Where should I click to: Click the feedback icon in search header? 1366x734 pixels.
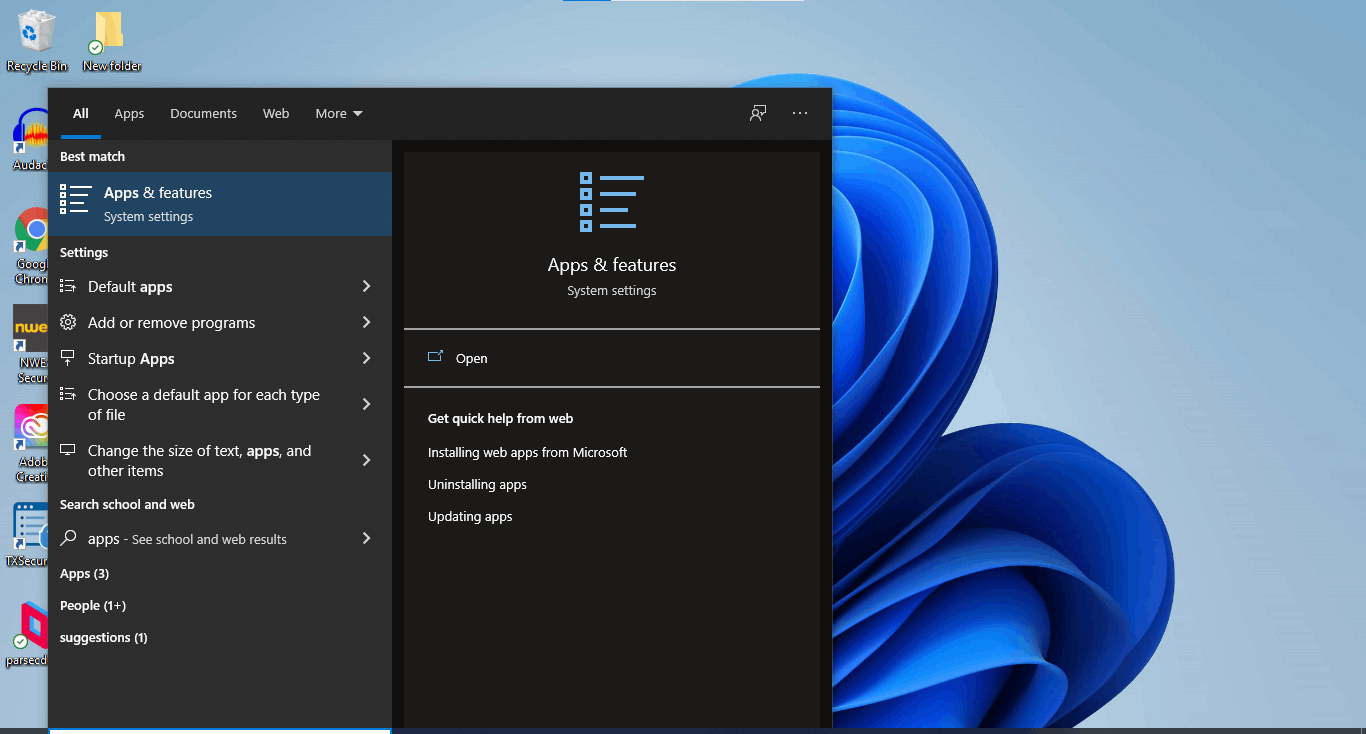pos(758,113)
